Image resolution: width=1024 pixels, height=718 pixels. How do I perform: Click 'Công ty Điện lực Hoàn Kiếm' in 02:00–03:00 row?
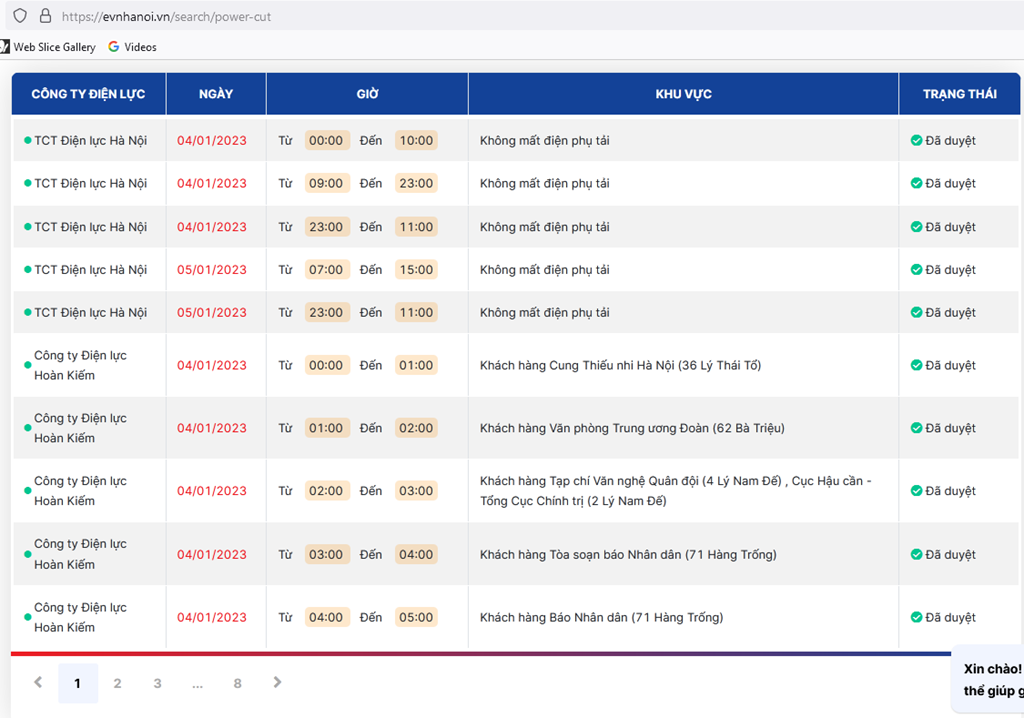(x=80, y=491)
